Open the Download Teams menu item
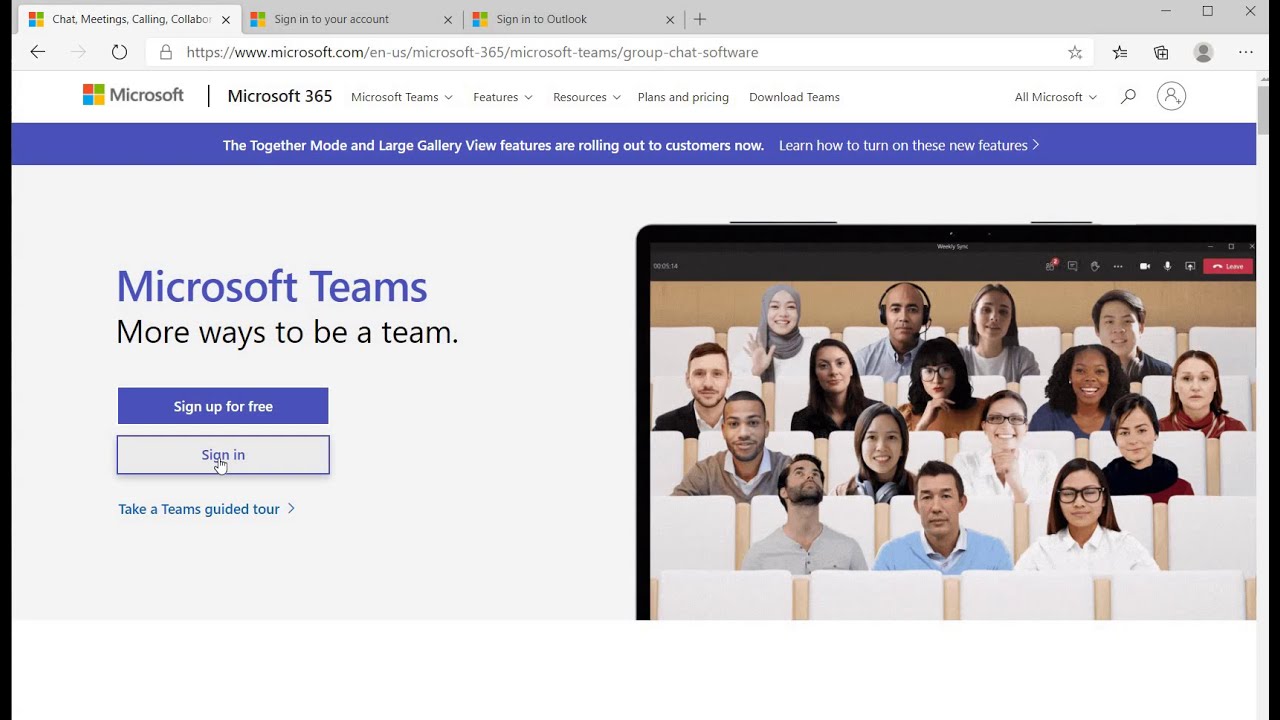The height and width of the screenshot is (720, 1280). coord(794,97)
